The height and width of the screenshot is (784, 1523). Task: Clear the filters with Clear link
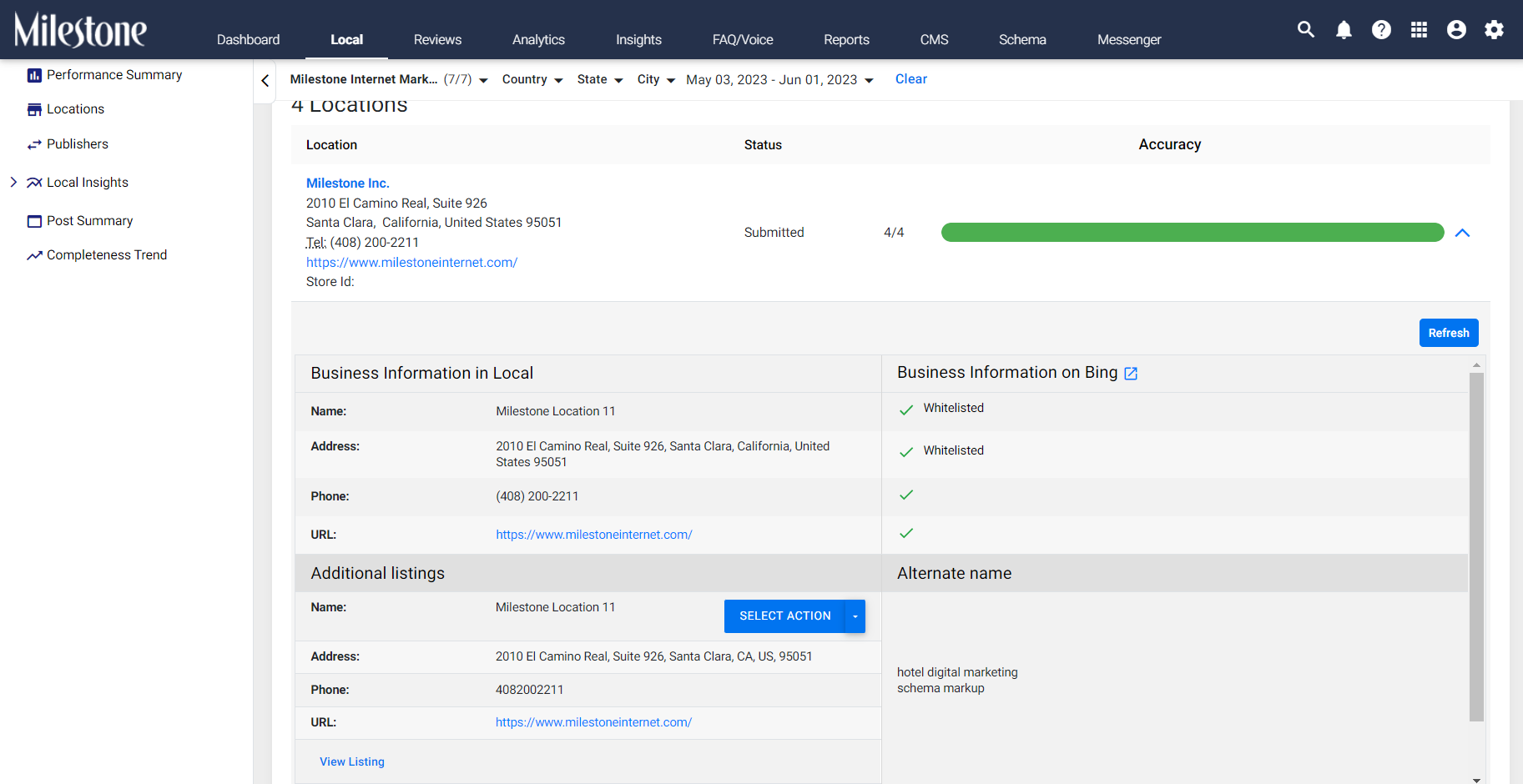911,79
